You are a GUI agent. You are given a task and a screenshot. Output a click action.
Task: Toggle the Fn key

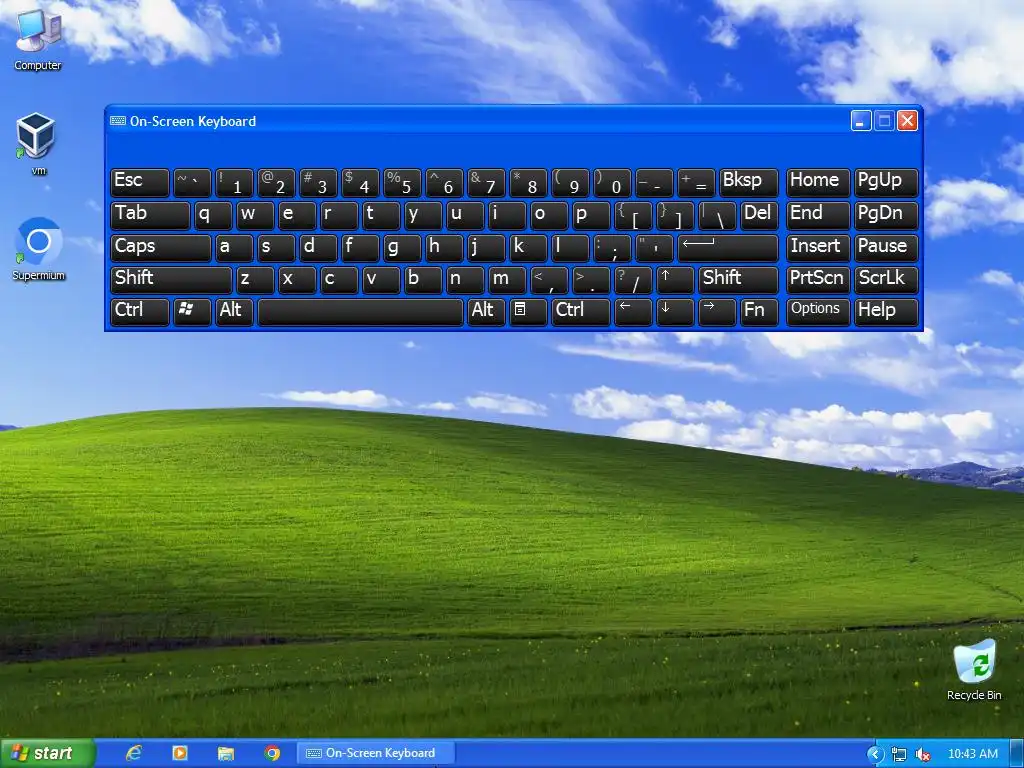click(759, 311)
